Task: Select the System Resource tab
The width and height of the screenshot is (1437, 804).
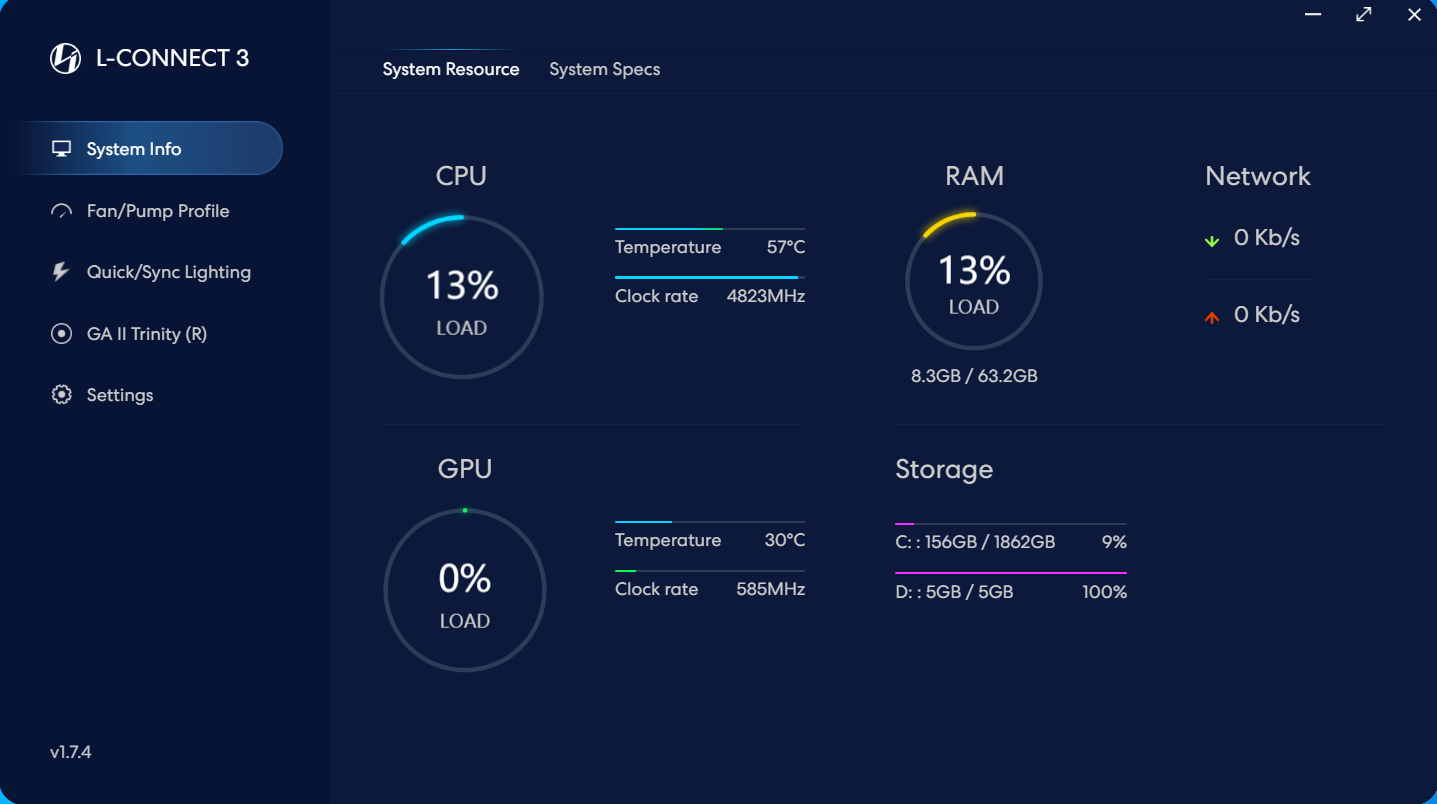Action: [451, 69]
